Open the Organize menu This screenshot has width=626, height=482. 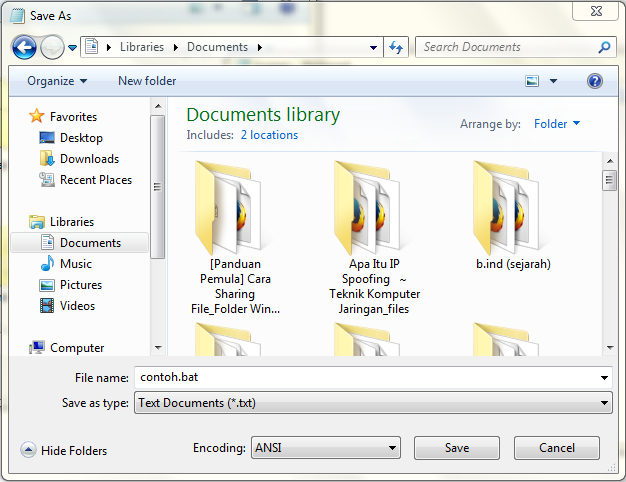(57, 81)
